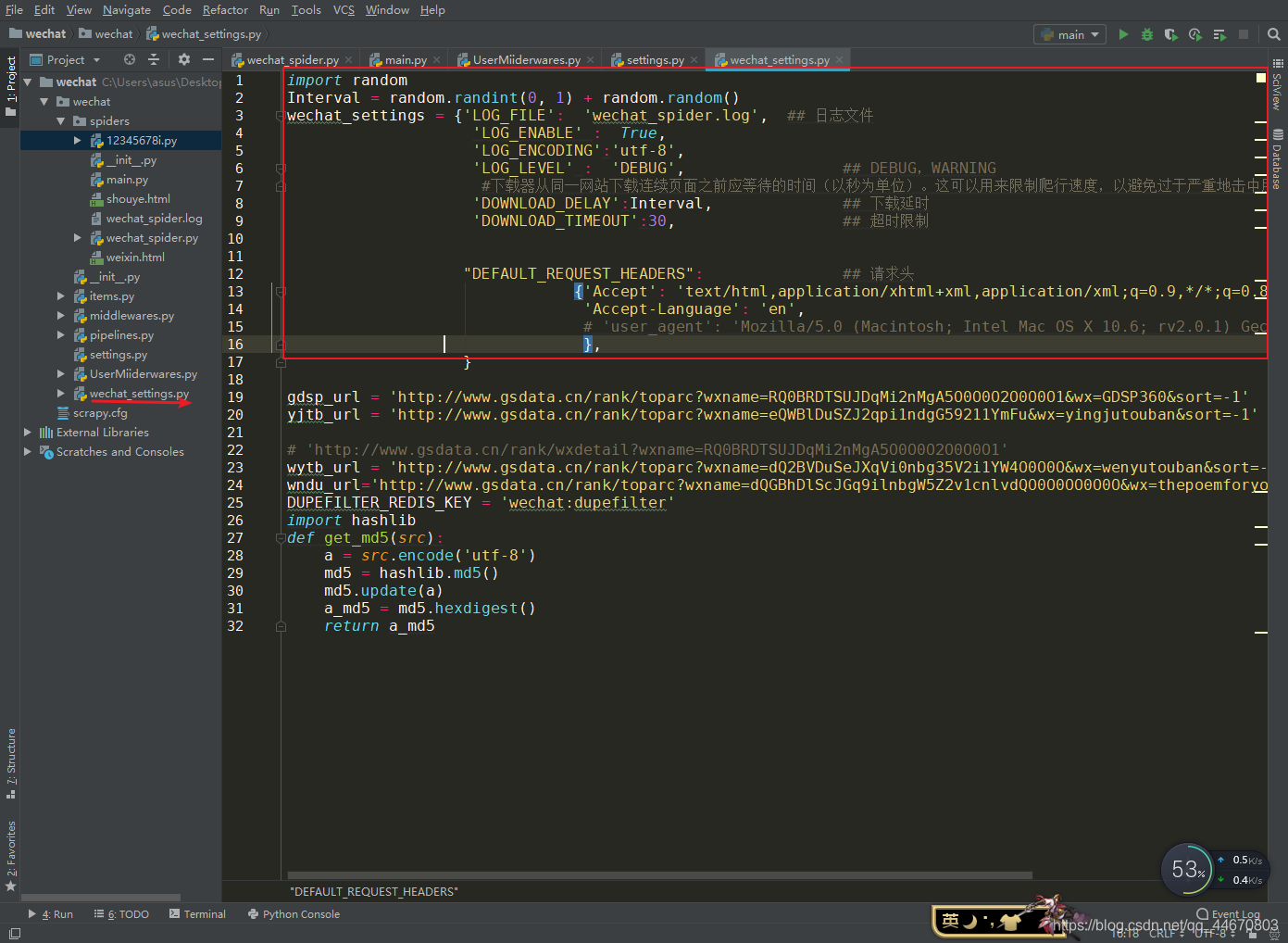Open the Project view dropdown
This screenshot has width=1288, height=943.
65,59
